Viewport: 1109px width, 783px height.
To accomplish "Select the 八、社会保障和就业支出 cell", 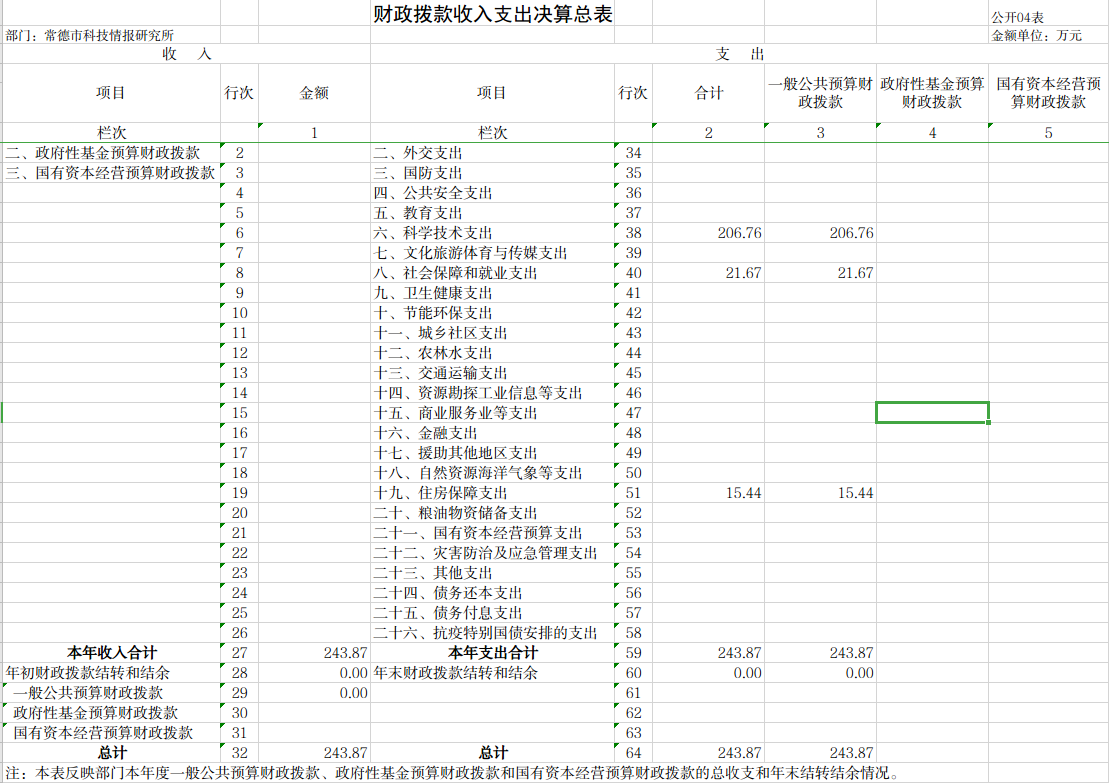I will pos(456,273).
